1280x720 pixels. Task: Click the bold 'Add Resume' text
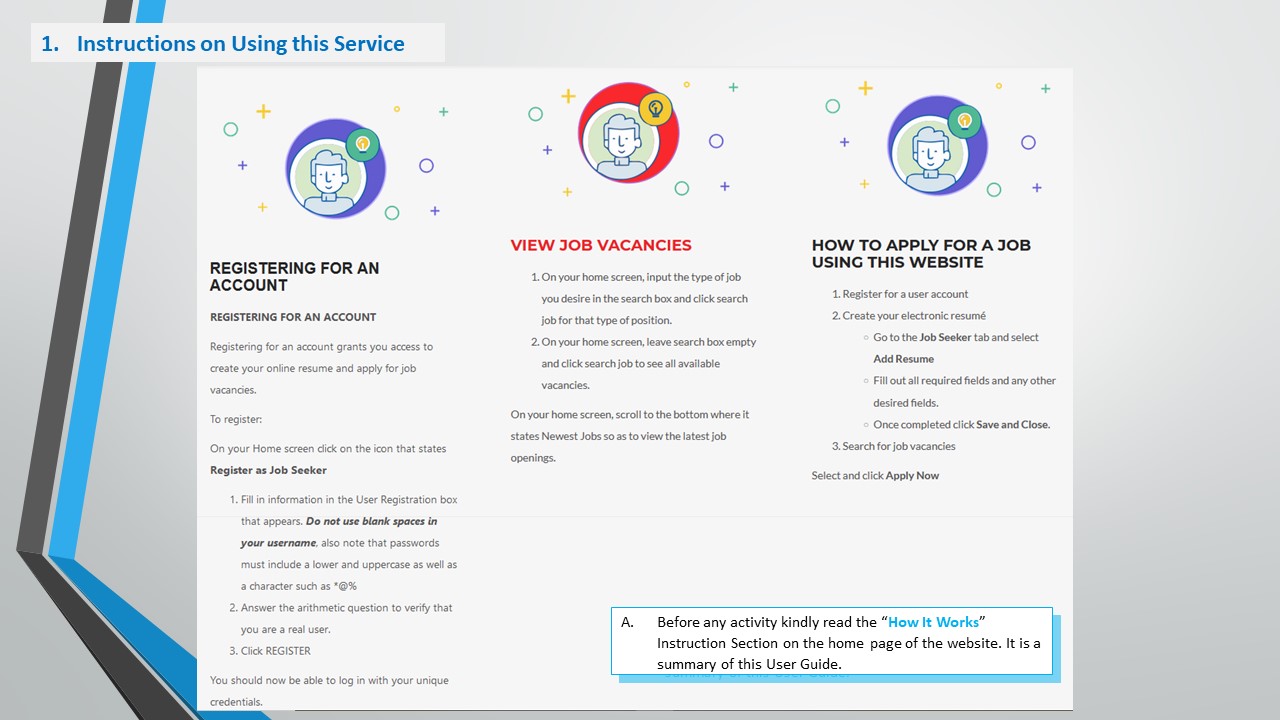pos(903,359)
